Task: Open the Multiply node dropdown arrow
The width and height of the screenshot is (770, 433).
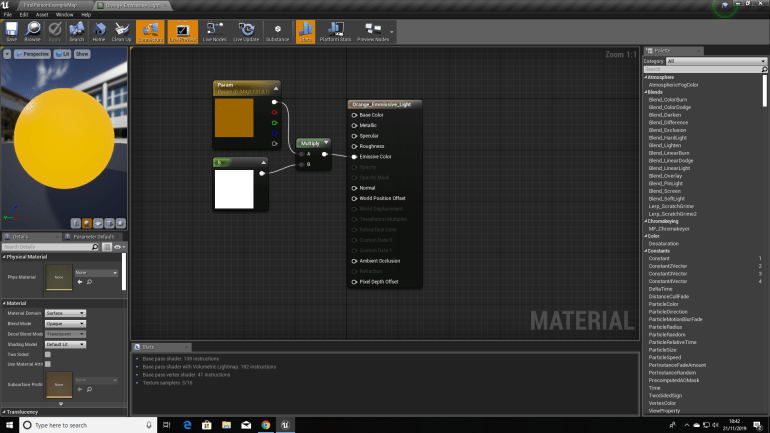Action: (x=326, y=143)
